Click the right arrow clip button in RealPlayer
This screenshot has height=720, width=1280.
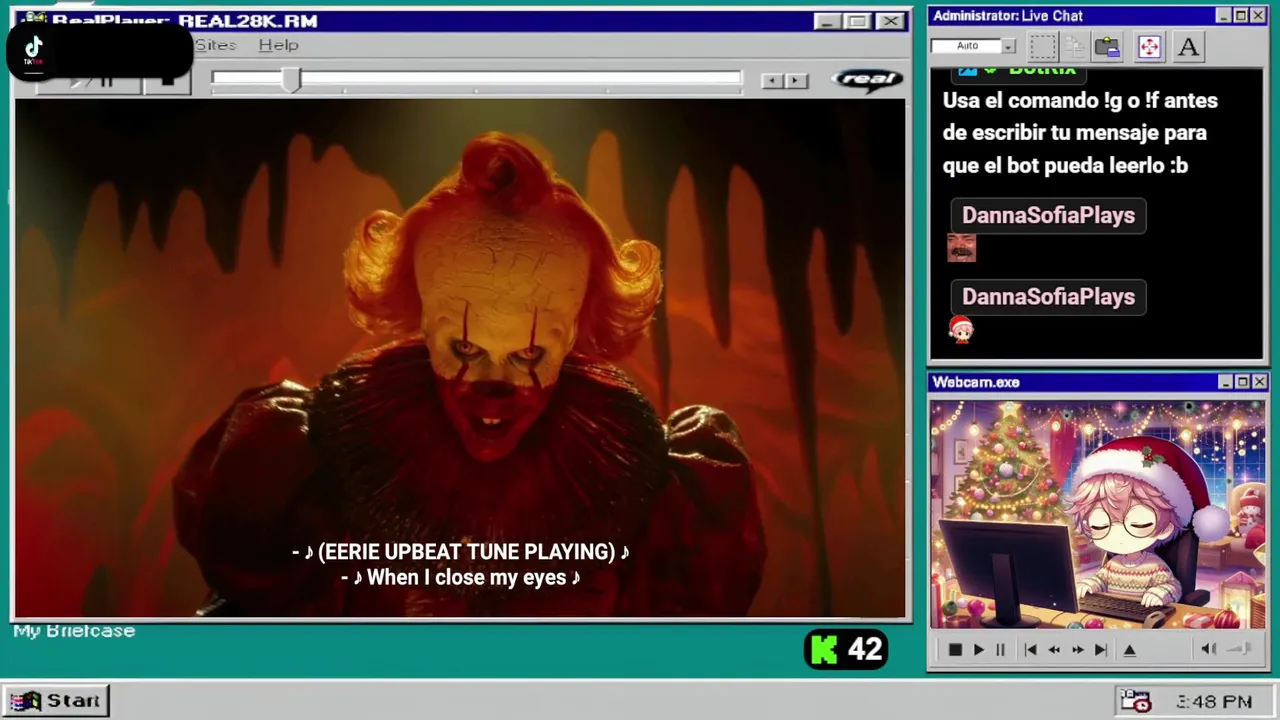point(796,80)
